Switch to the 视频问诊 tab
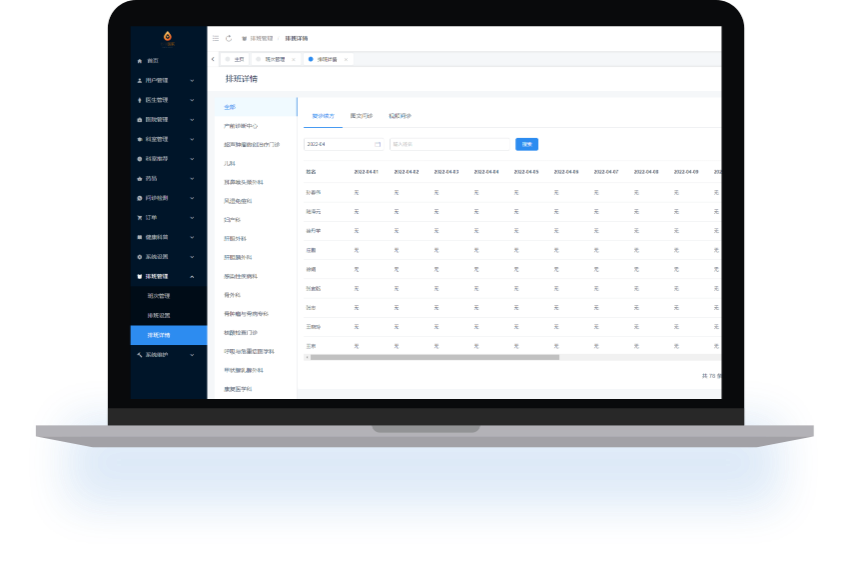 point(400,116)
